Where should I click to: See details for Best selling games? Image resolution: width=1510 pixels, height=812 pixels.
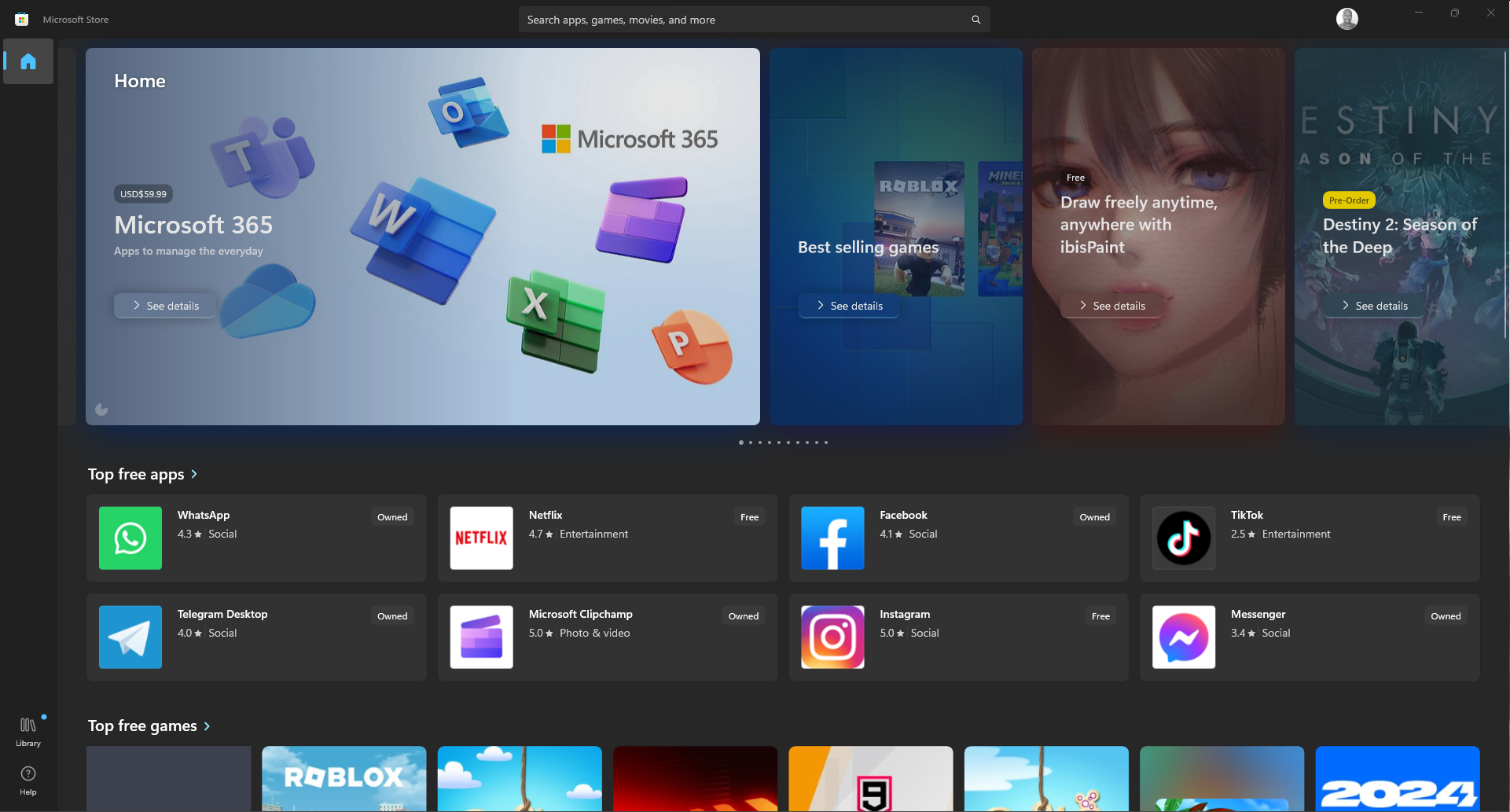pos(849,306)
